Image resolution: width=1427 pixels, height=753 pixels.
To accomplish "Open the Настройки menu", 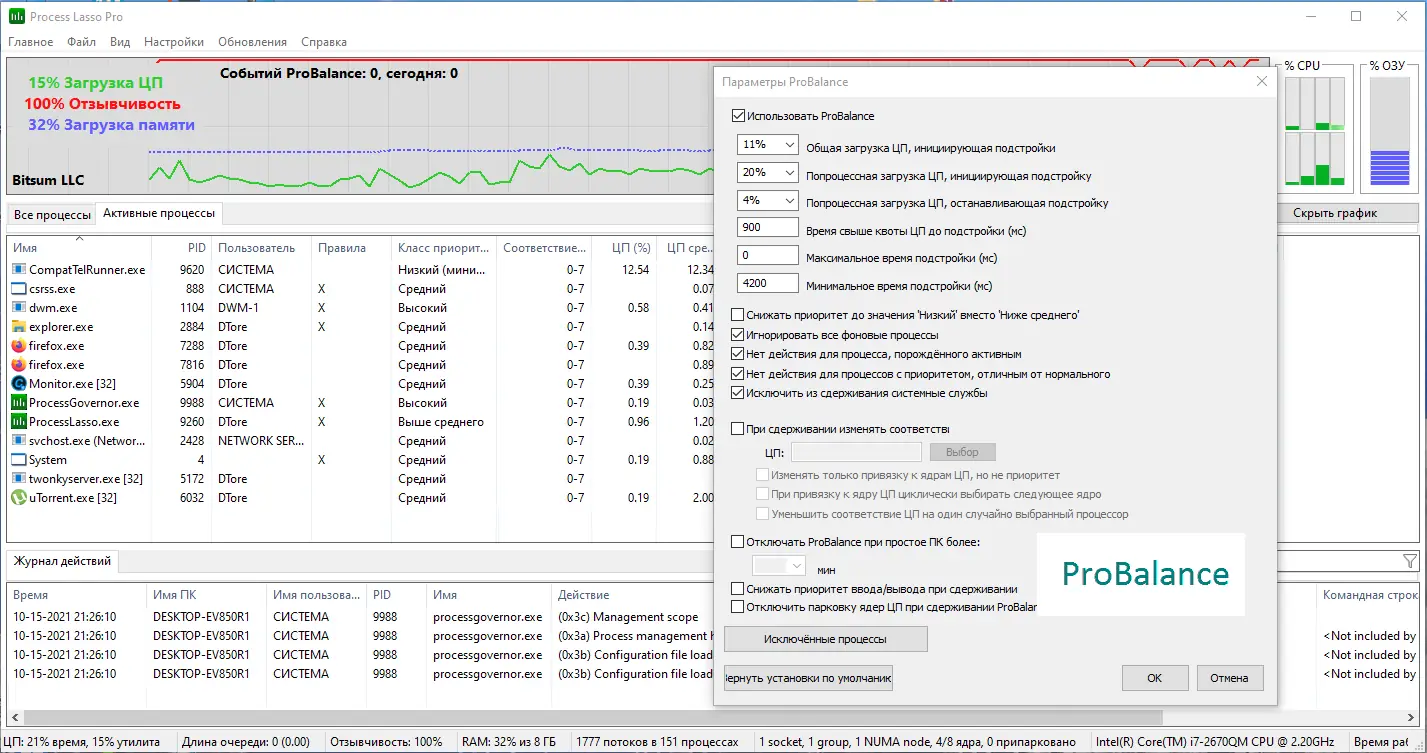I will coord(174,42).
